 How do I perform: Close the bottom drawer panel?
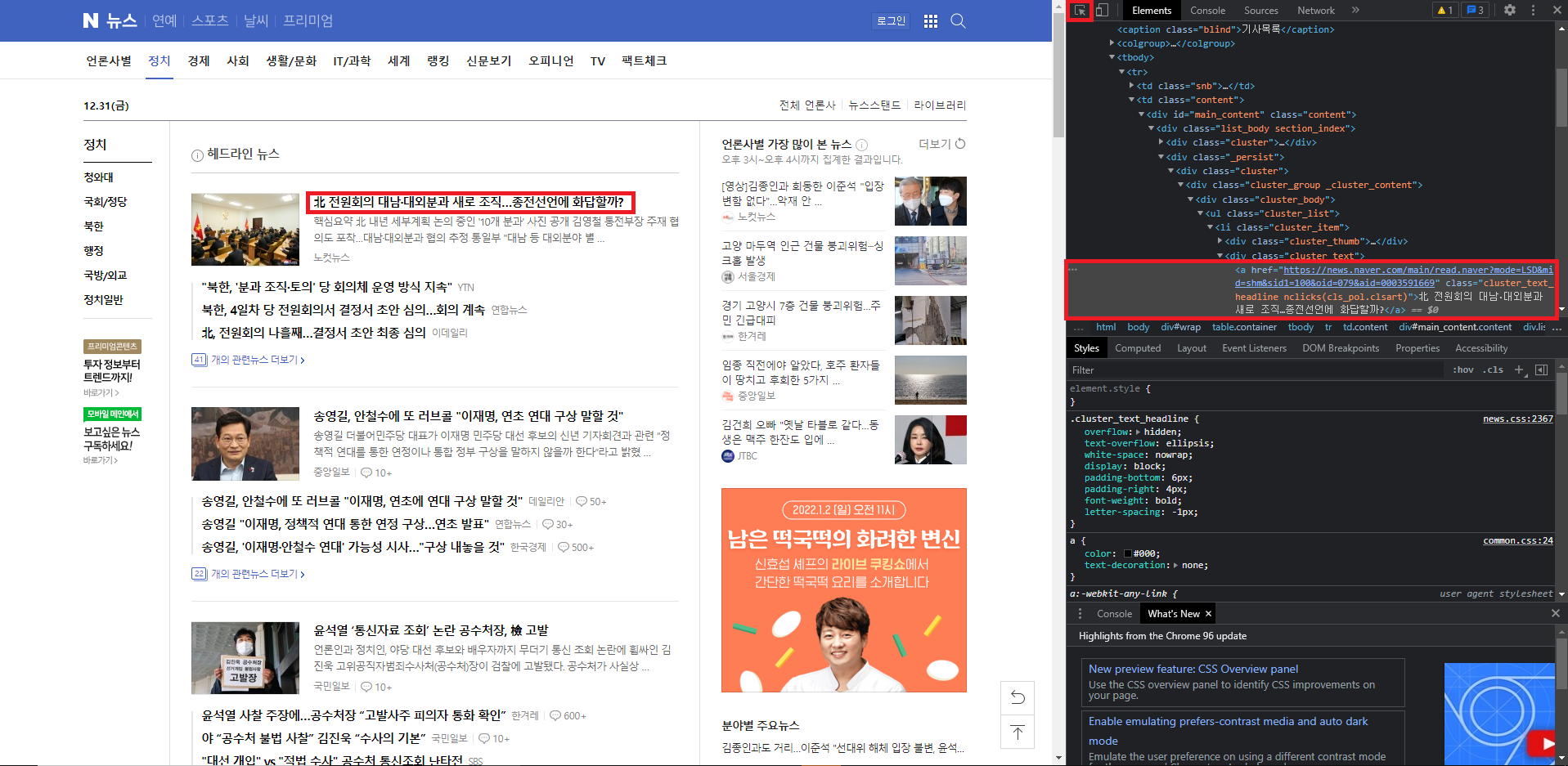coord(1556,613)
